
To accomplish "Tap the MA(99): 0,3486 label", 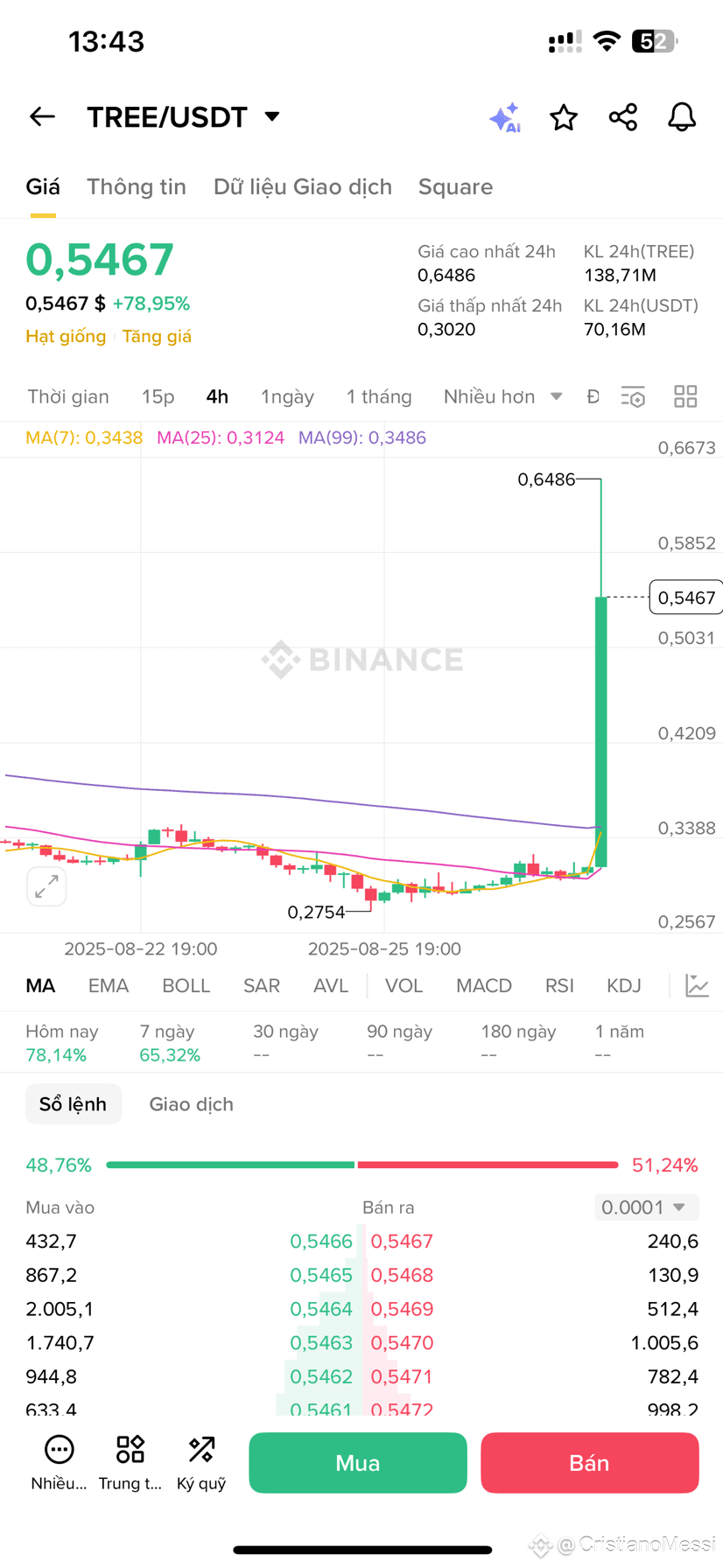I will (x=362, y=437).
